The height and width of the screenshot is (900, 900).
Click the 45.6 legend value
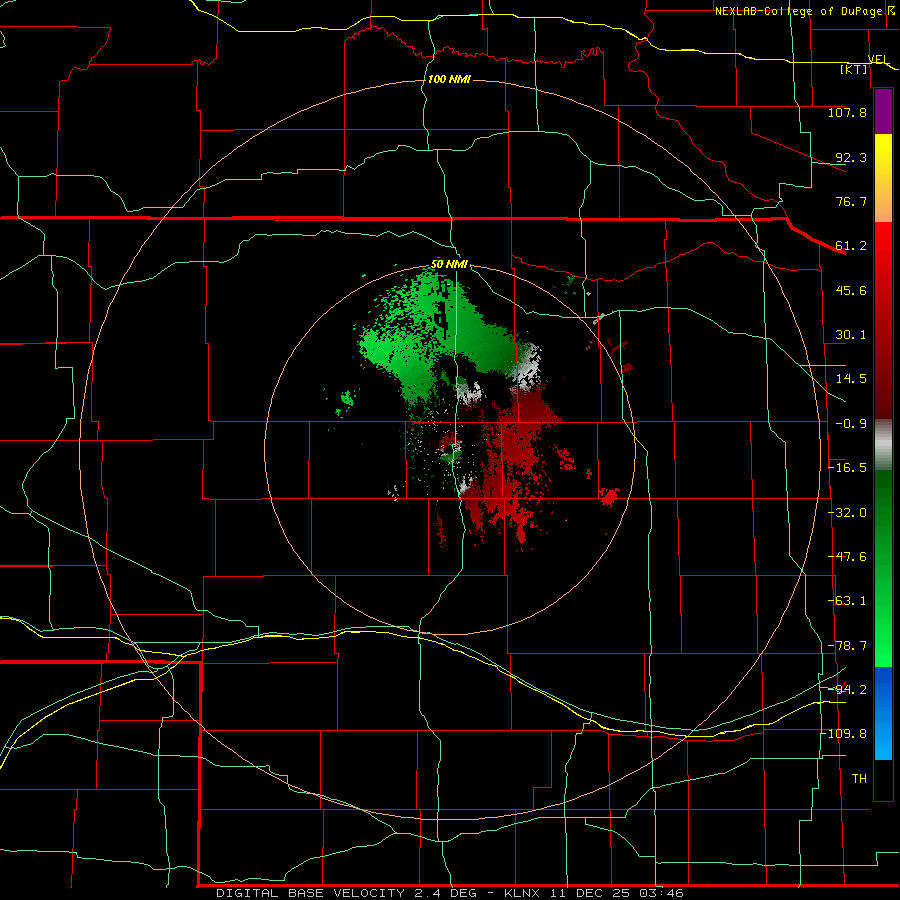click(x=851, y=290)
